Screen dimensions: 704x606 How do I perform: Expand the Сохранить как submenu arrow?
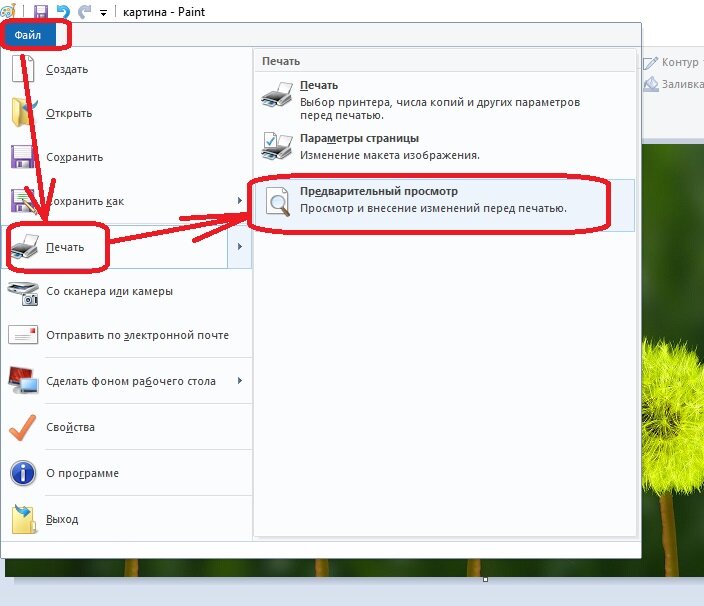240,201
